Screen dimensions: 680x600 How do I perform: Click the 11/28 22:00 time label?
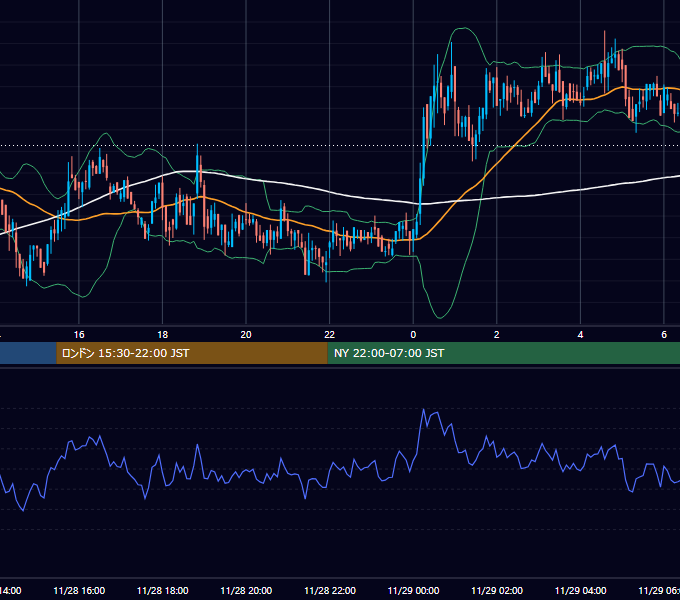tap(330, 590)
